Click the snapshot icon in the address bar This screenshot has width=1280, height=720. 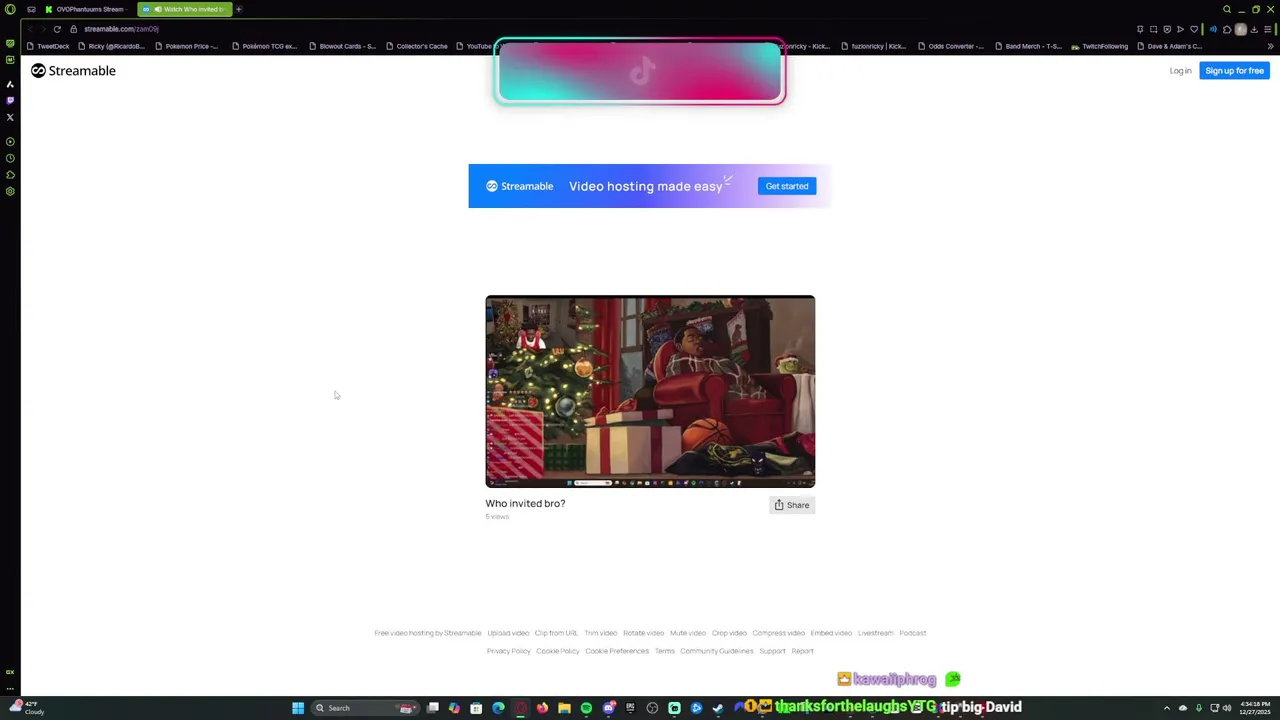click(x=1153, y=29)
